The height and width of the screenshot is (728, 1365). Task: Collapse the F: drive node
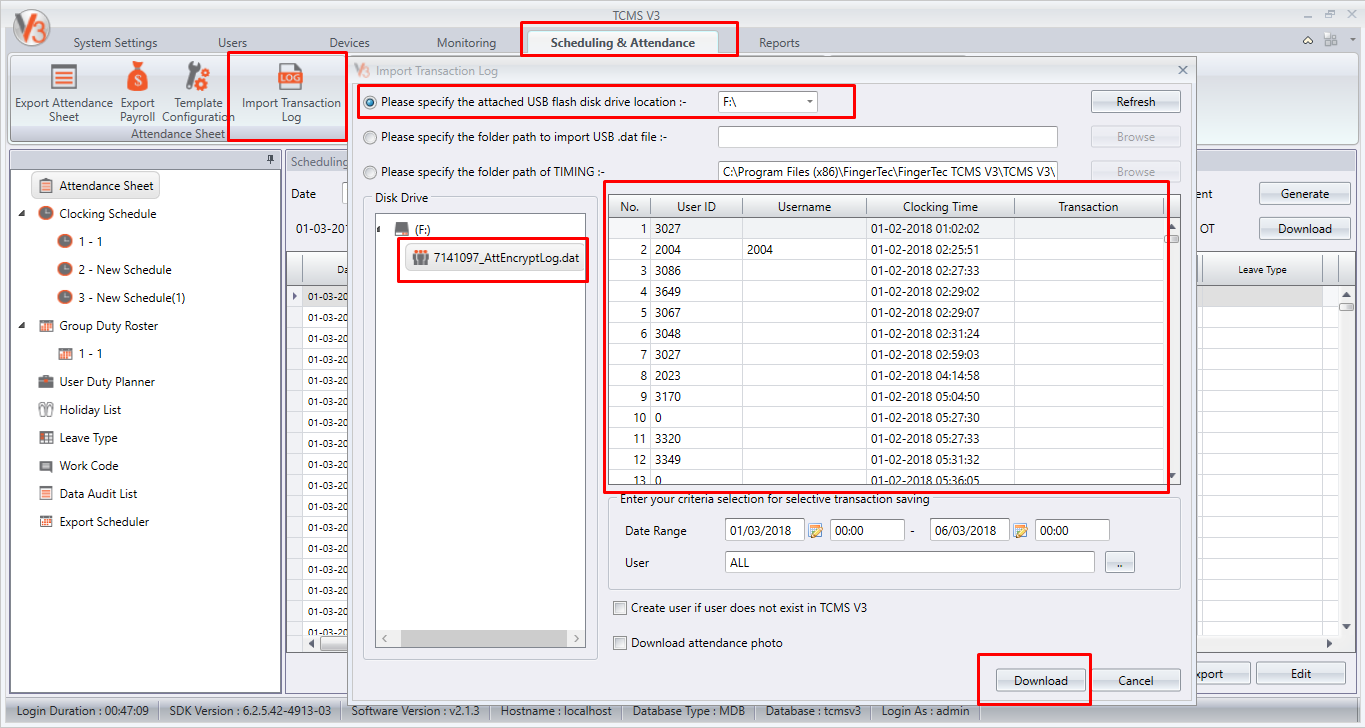tap(380, 230)
